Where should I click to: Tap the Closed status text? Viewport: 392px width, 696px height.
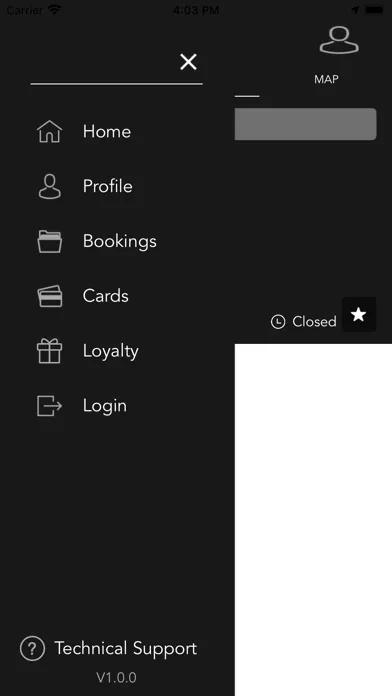(x=314, y=322)
